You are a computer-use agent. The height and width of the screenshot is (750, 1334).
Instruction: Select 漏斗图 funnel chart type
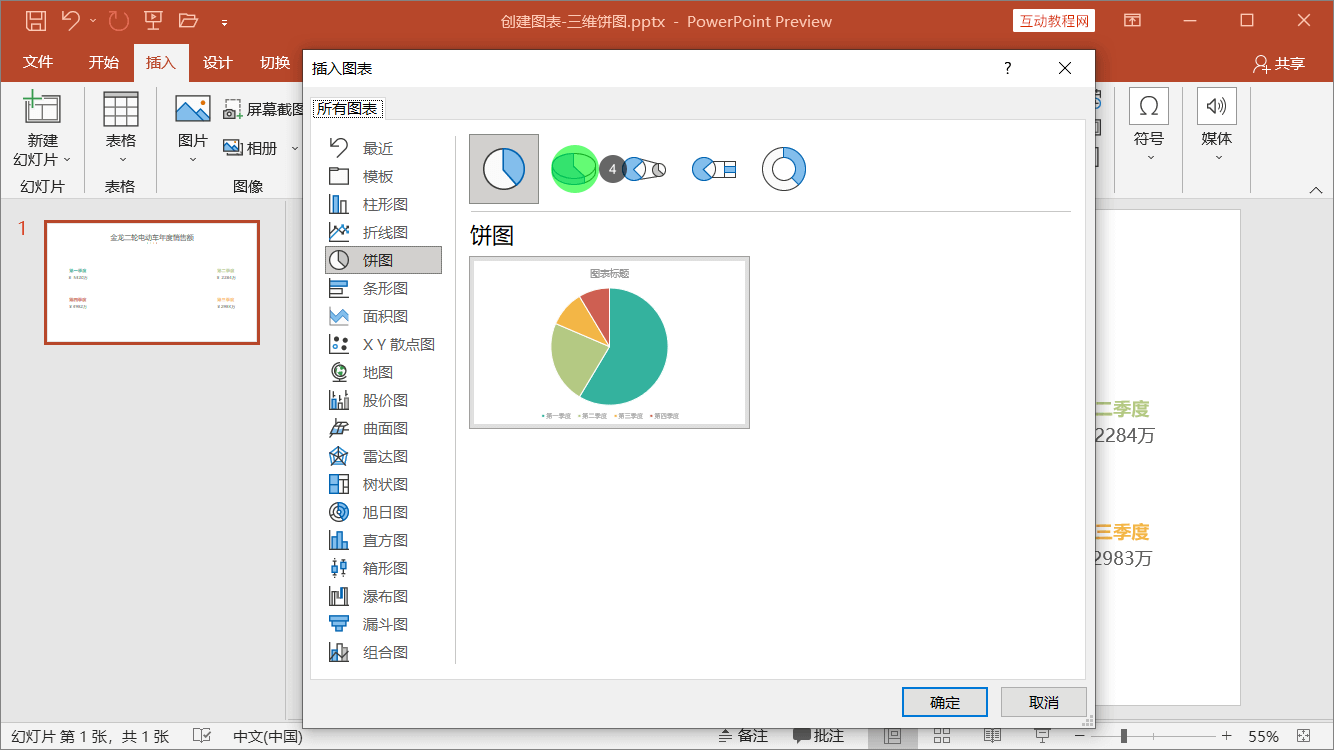tap(383, 624)
